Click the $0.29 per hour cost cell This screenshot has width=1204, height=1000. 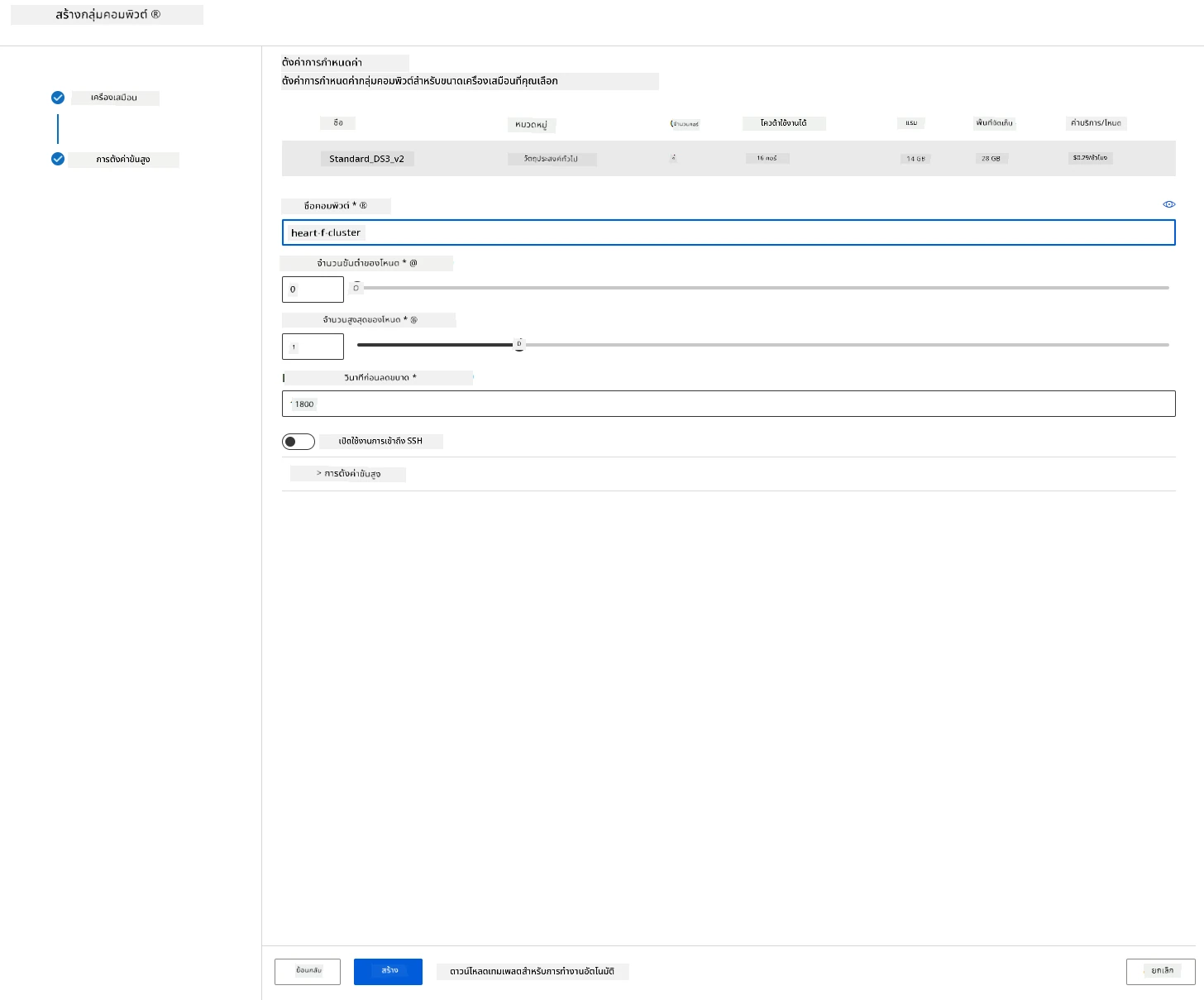pyautogui.click(x=1090, y=157)
